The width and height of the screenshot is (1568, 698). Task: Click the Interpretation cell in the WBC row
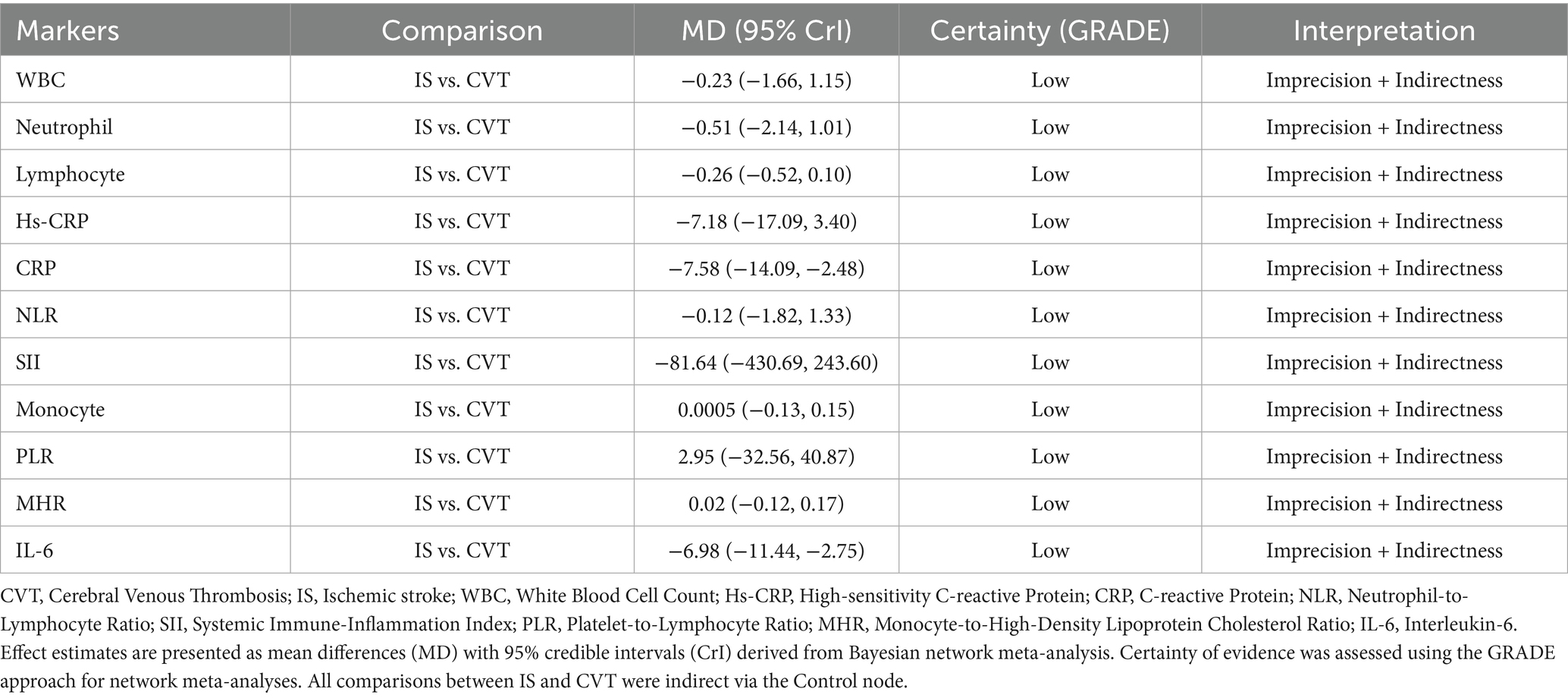[x=1384, y=80]
